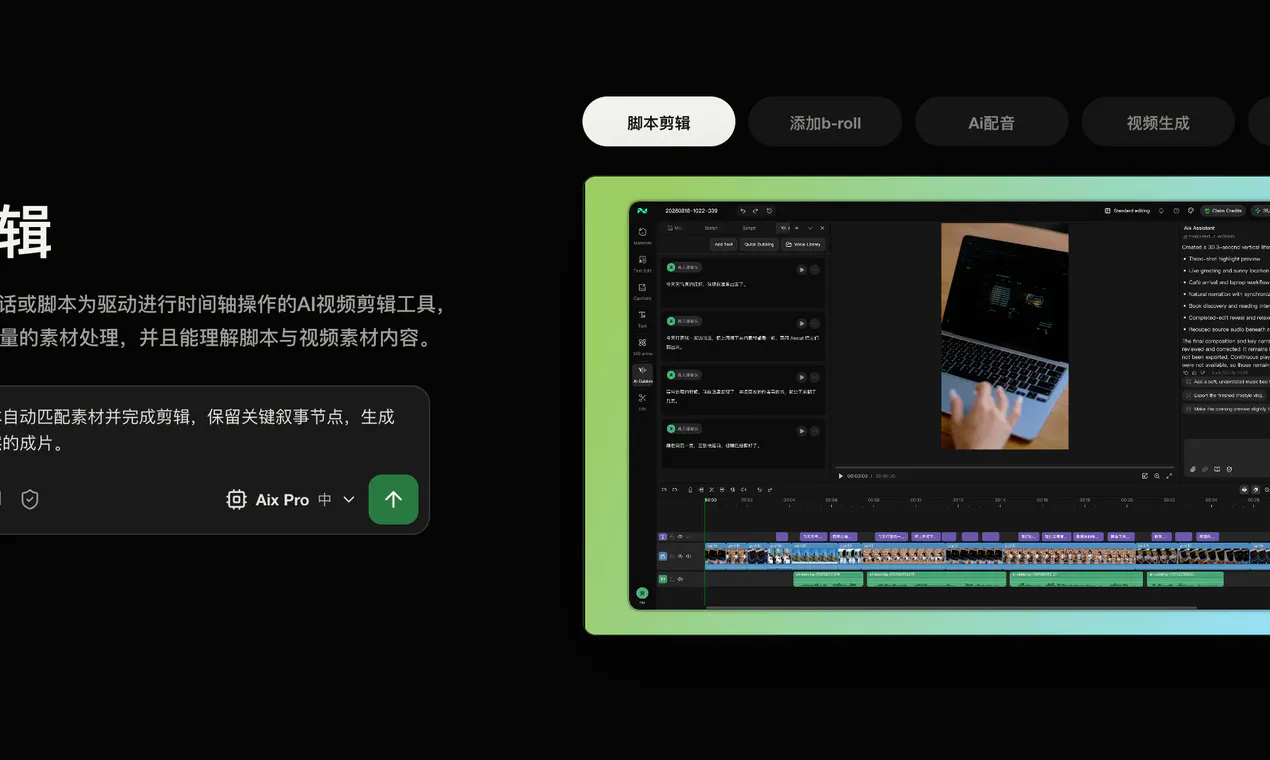The height and width of the screenshot is (760, 1270).
Task: Select the 脚本剪辑 tab
Action: [x=659, y=122]
